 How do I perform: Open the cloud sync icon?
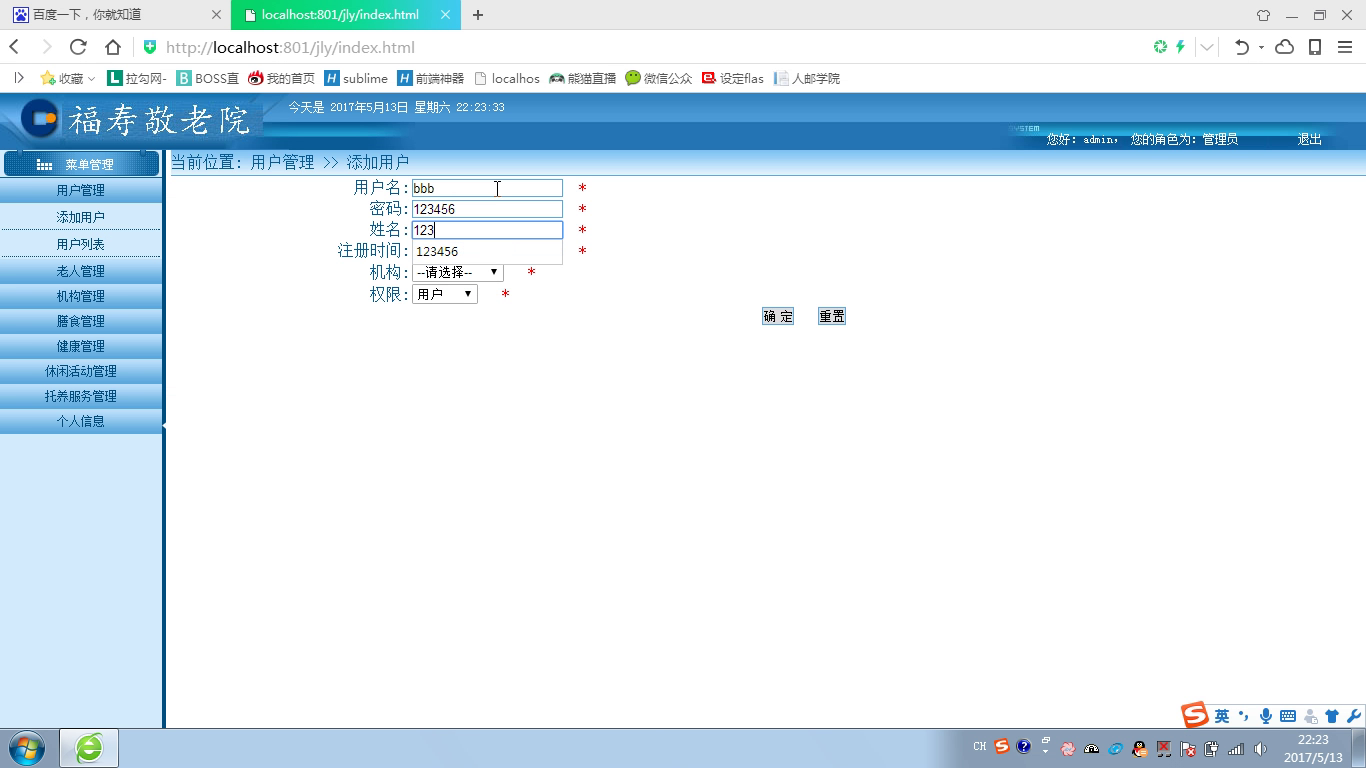tap(1285, 47)
